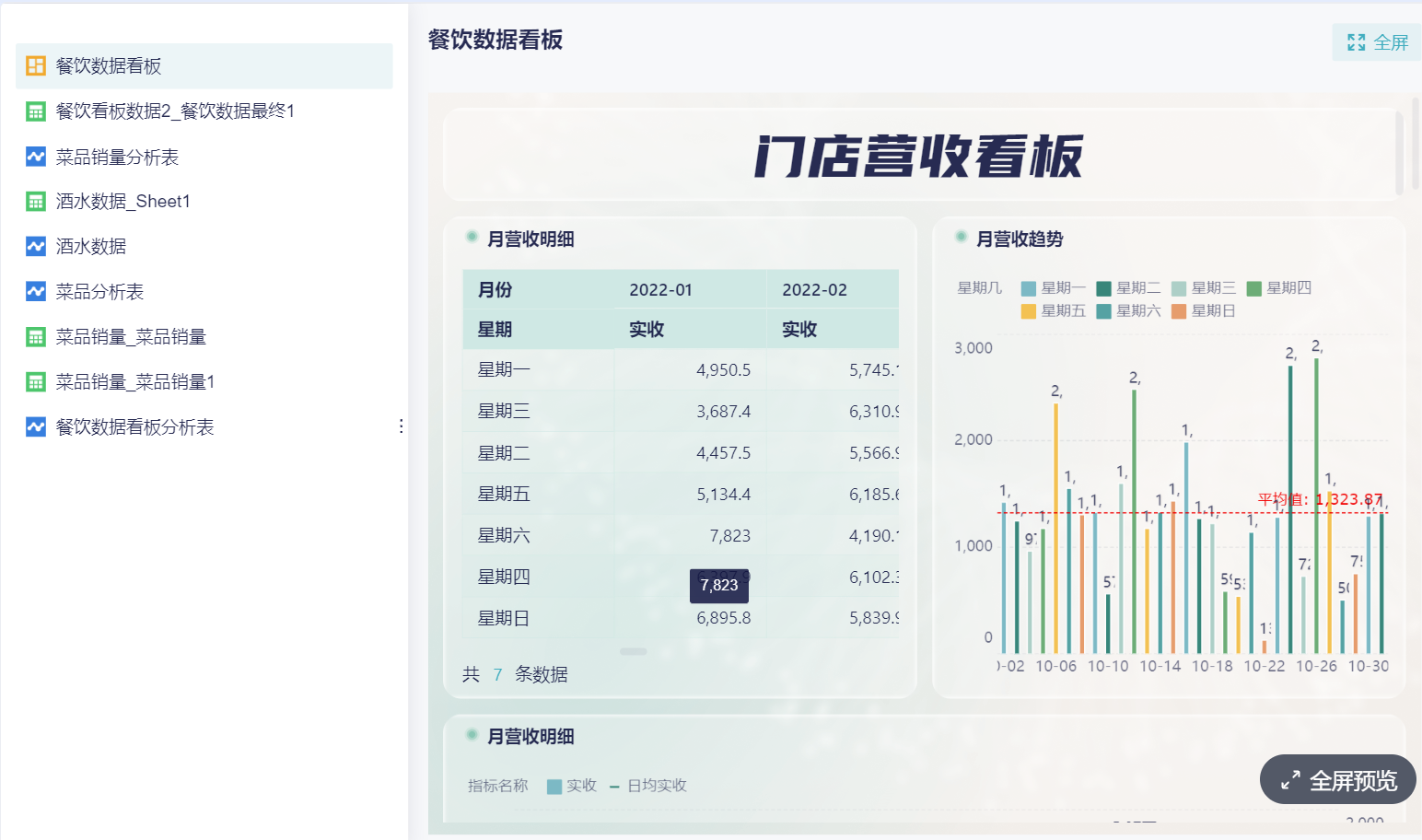
Task: Click the fullscreen arrows icon next to 全屏
Action: pyautogui.click(x=1356, y=42)
